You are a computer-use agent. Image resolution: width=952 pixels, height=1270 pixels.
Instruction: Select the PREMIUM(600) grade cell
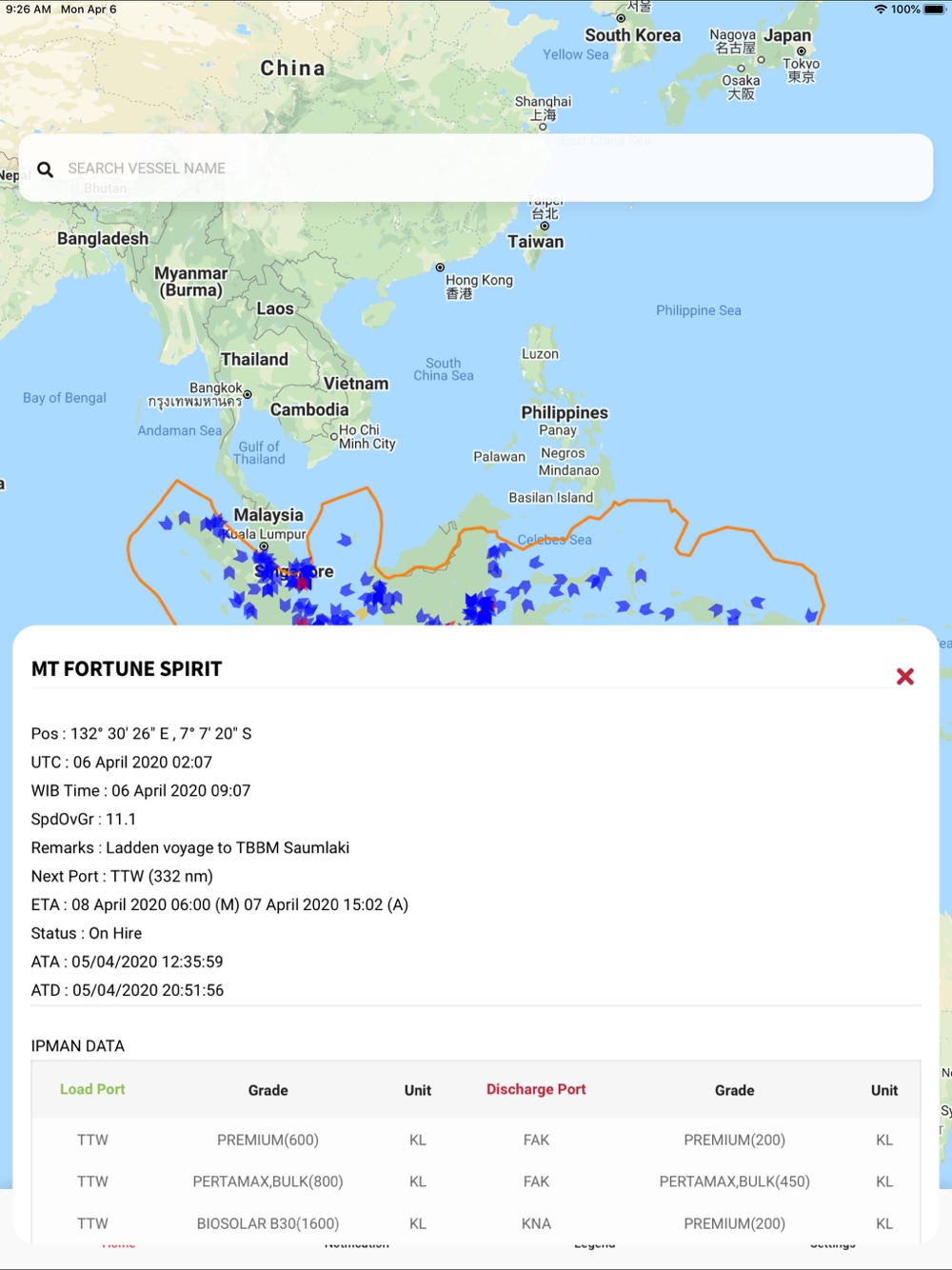pyautogui.click(x=268, y=1140)
